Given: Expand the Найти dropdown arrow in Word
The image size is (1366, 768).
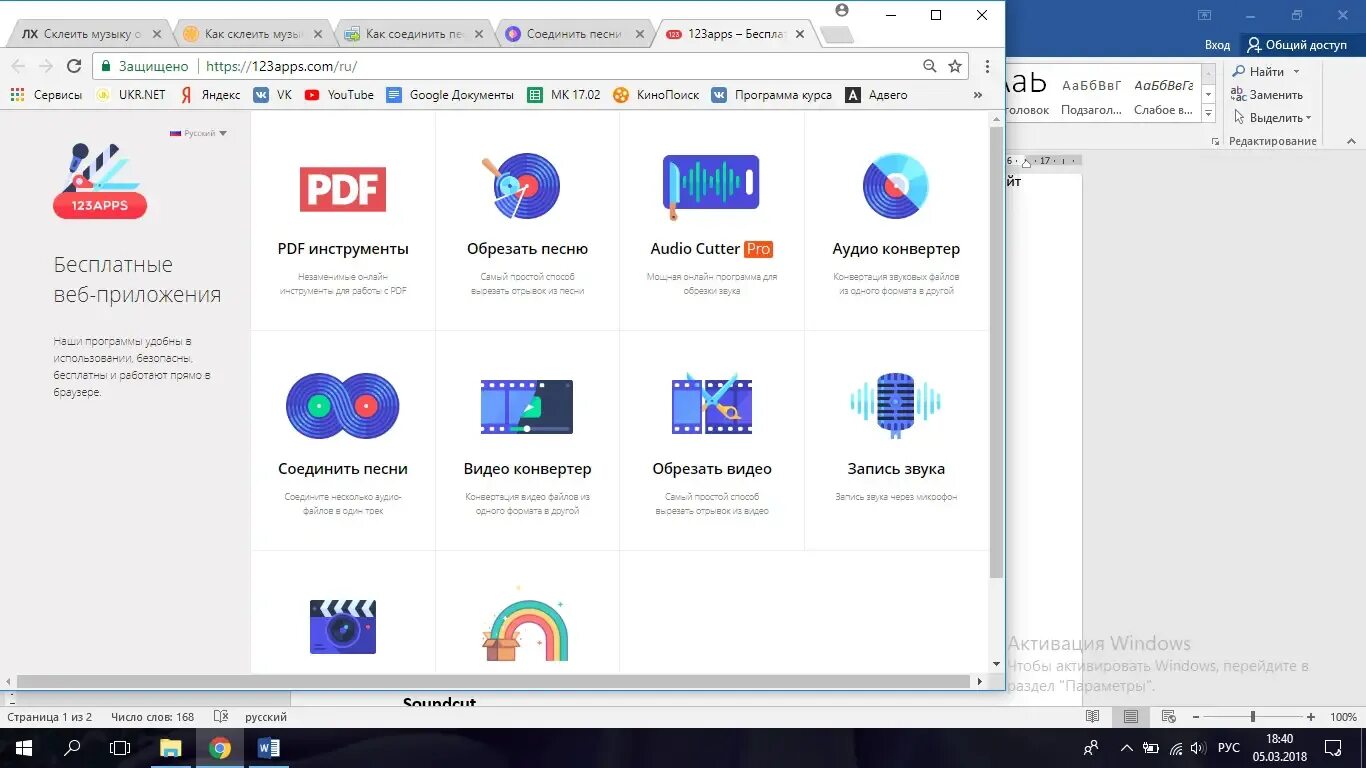Looking at the screenshot, I should click(x=1296, y=72).
